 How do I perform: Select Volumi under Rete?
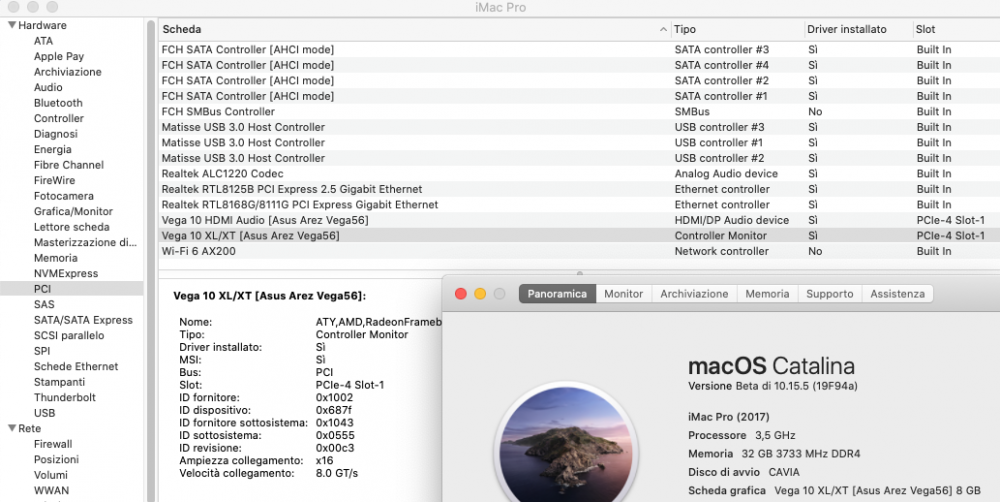pos(50,475)
